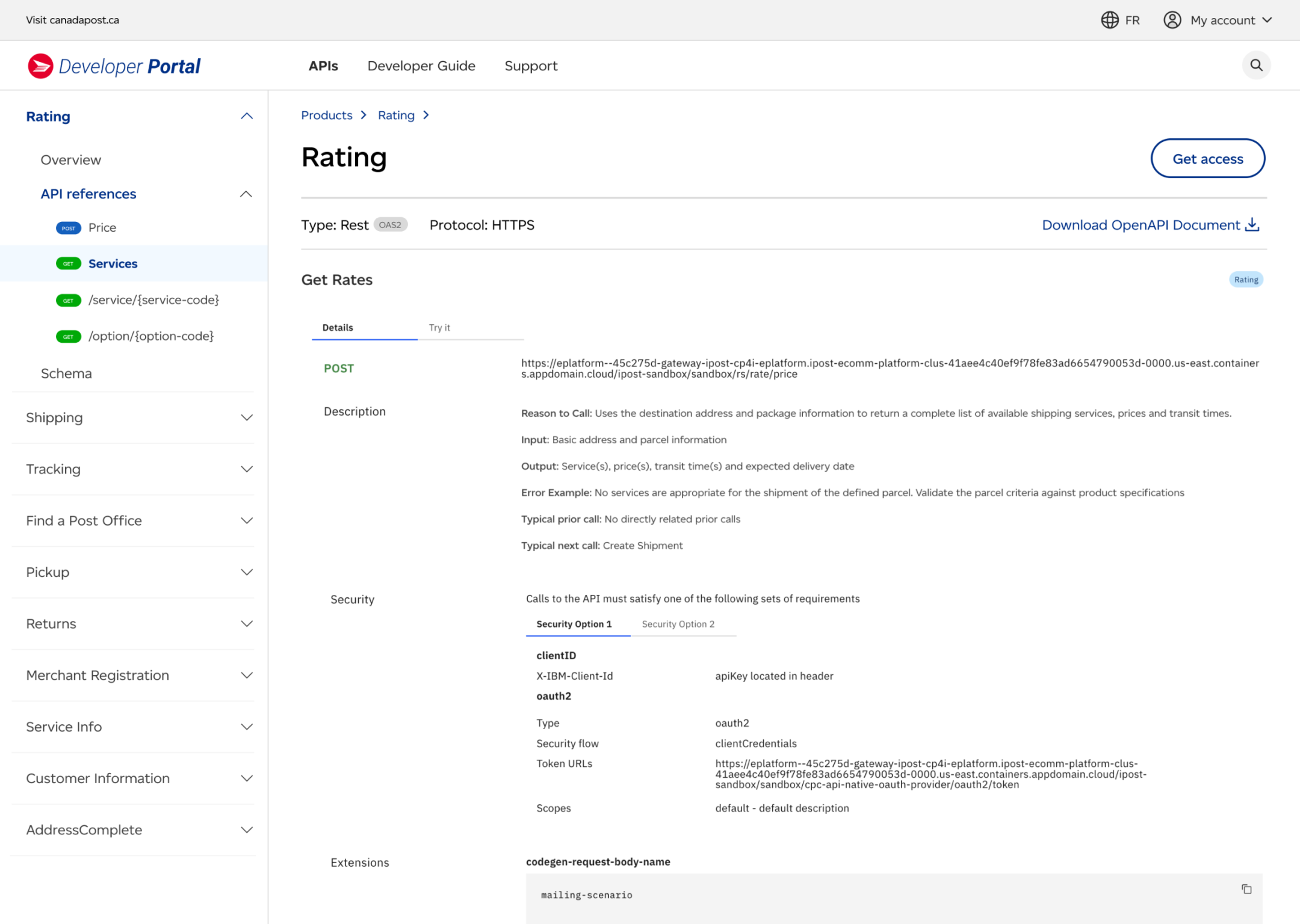Click the codegen-request-body-name label

click(x=598, y=861)
